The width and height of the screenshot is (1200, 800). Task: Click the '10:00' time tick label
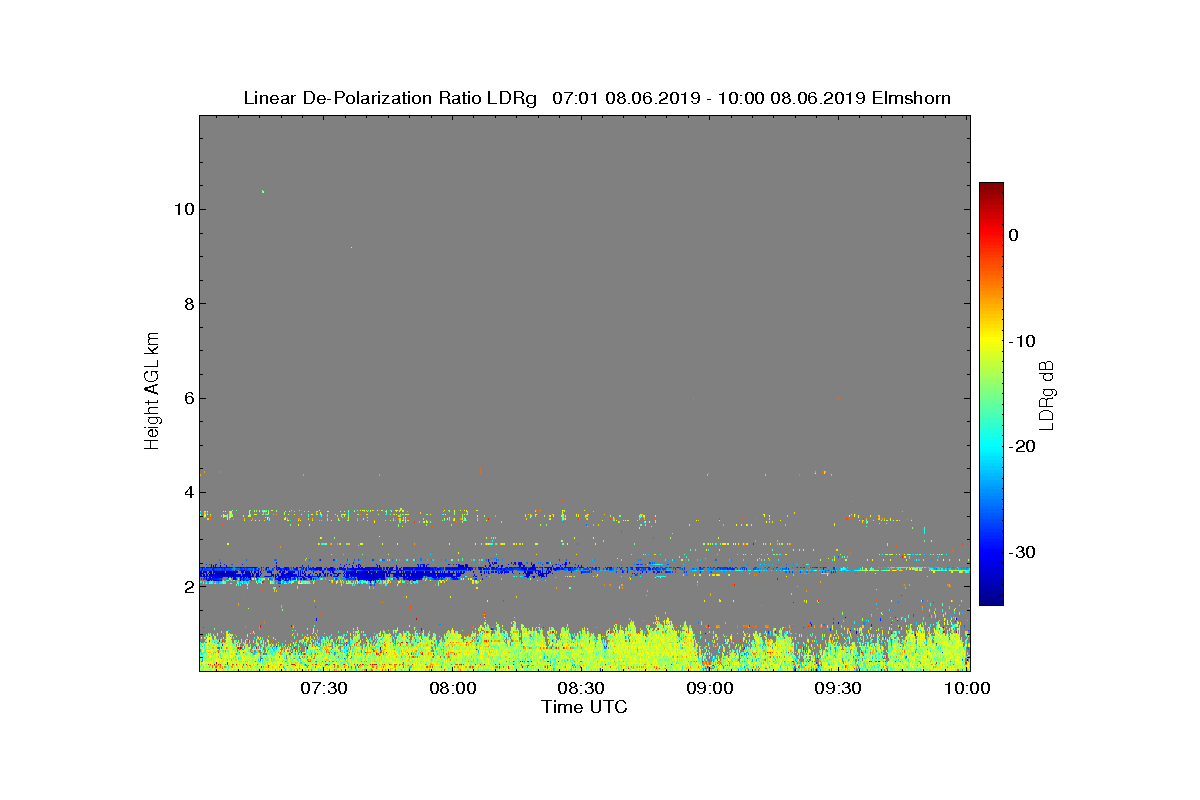(967, 688)
